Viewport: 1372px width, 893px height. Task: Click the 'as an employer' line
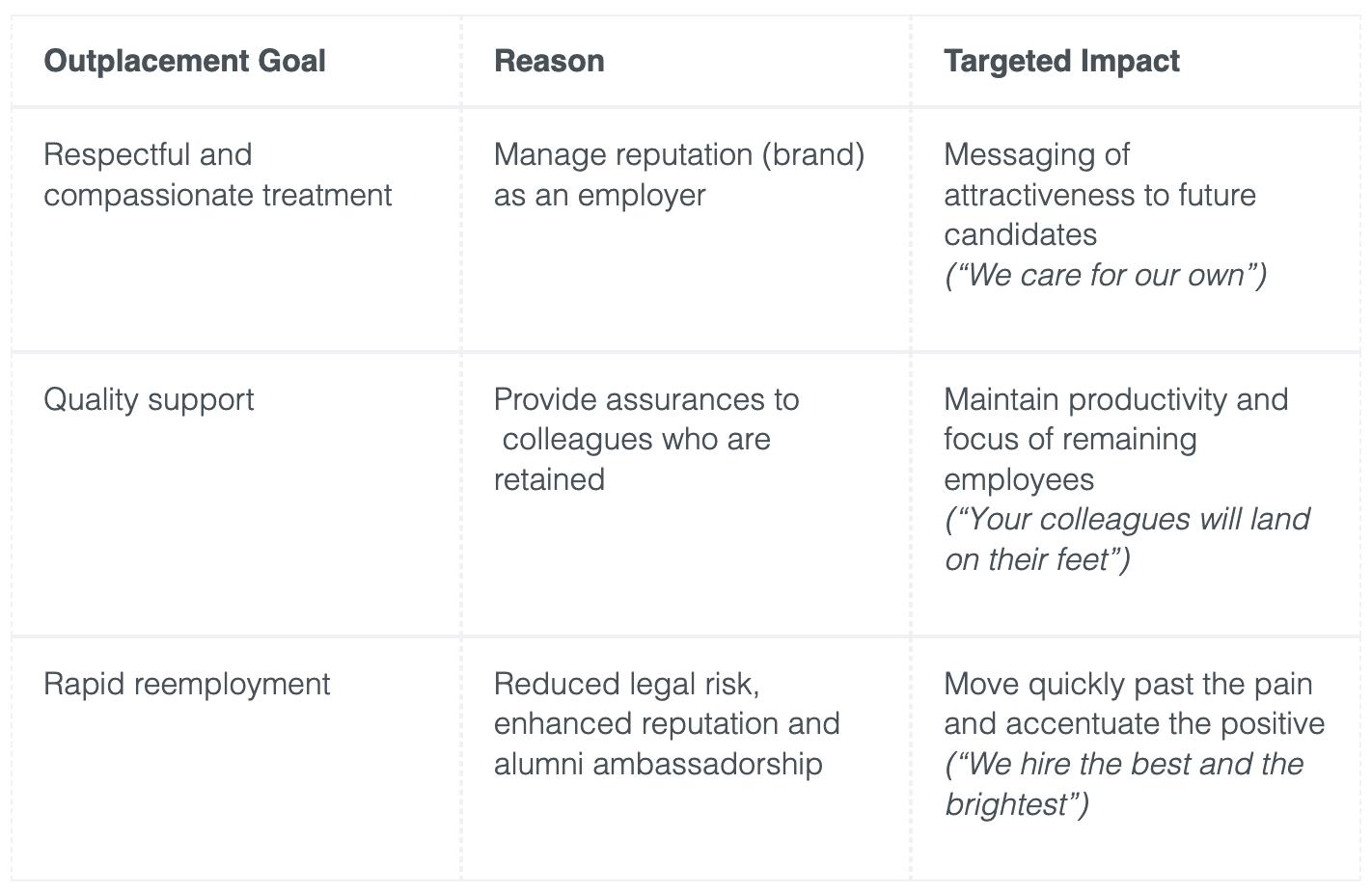pos(599,195)
